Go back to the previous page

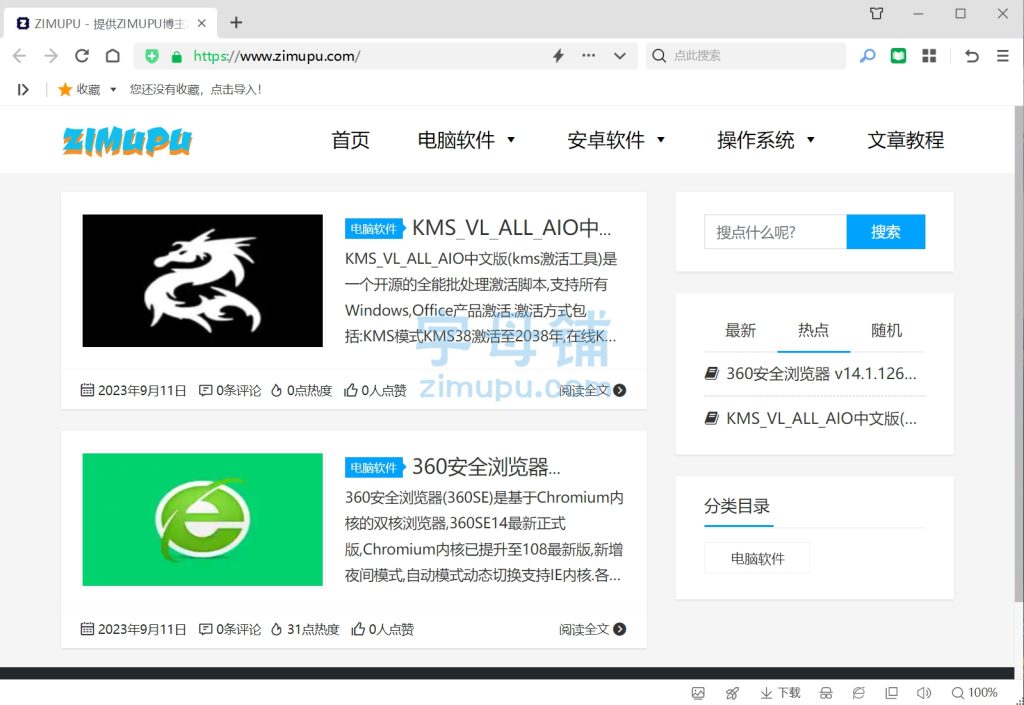point(20,56)
